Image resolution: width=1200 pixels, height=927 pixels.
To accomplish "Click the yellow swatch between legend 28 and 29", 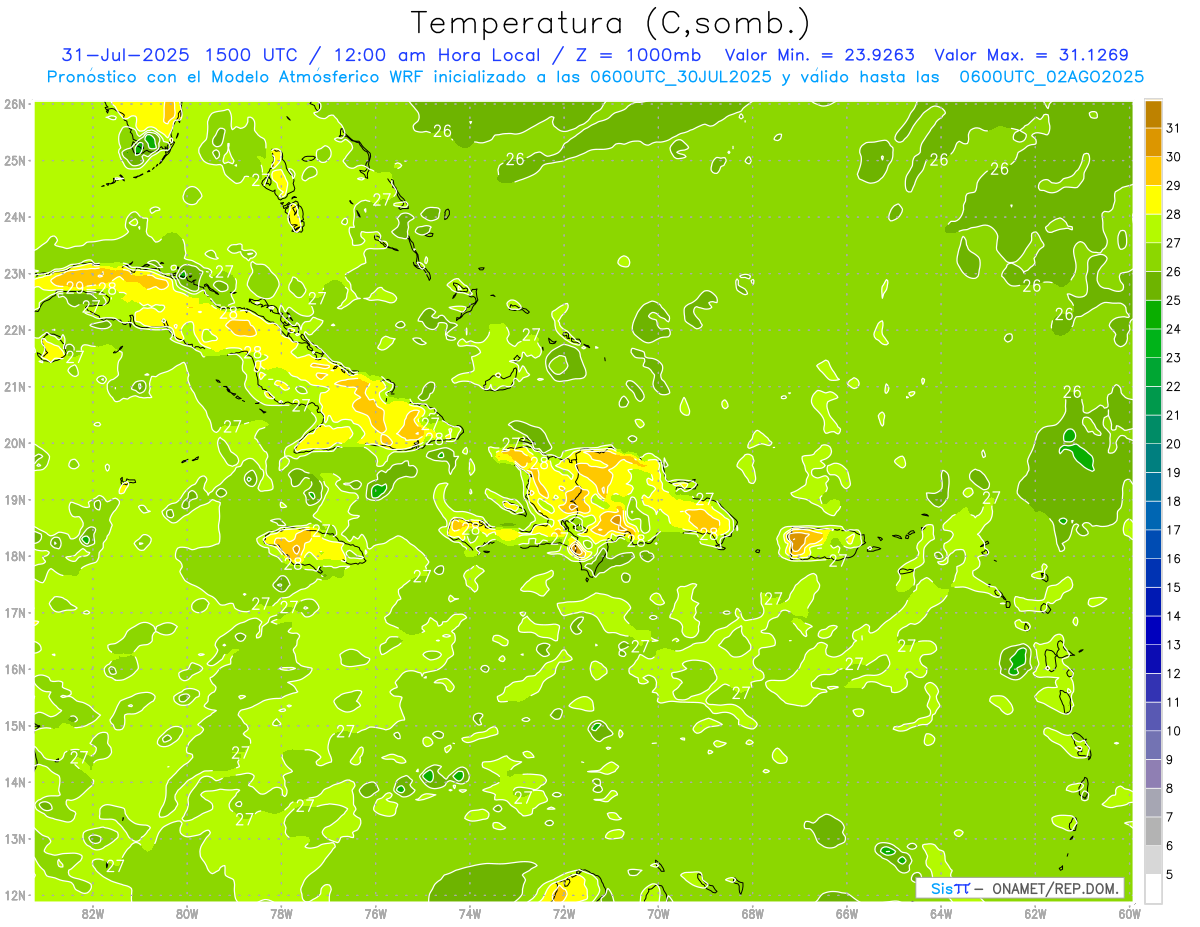I will (x=1153, y=199).
